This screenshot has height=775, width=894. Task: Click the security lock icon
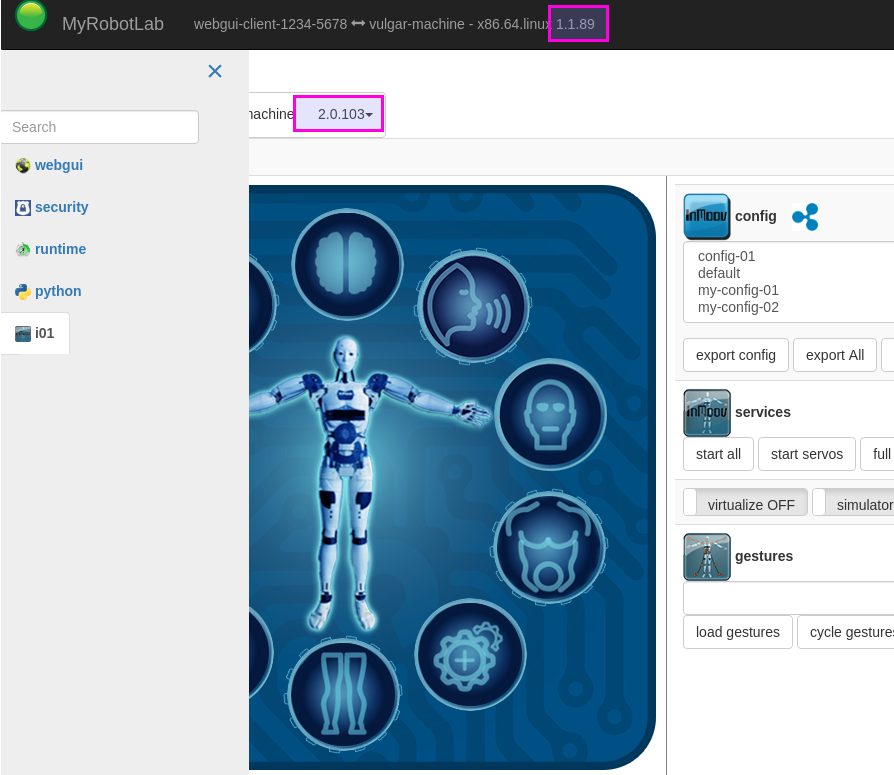pyautogui.click(x=23, y=208)
